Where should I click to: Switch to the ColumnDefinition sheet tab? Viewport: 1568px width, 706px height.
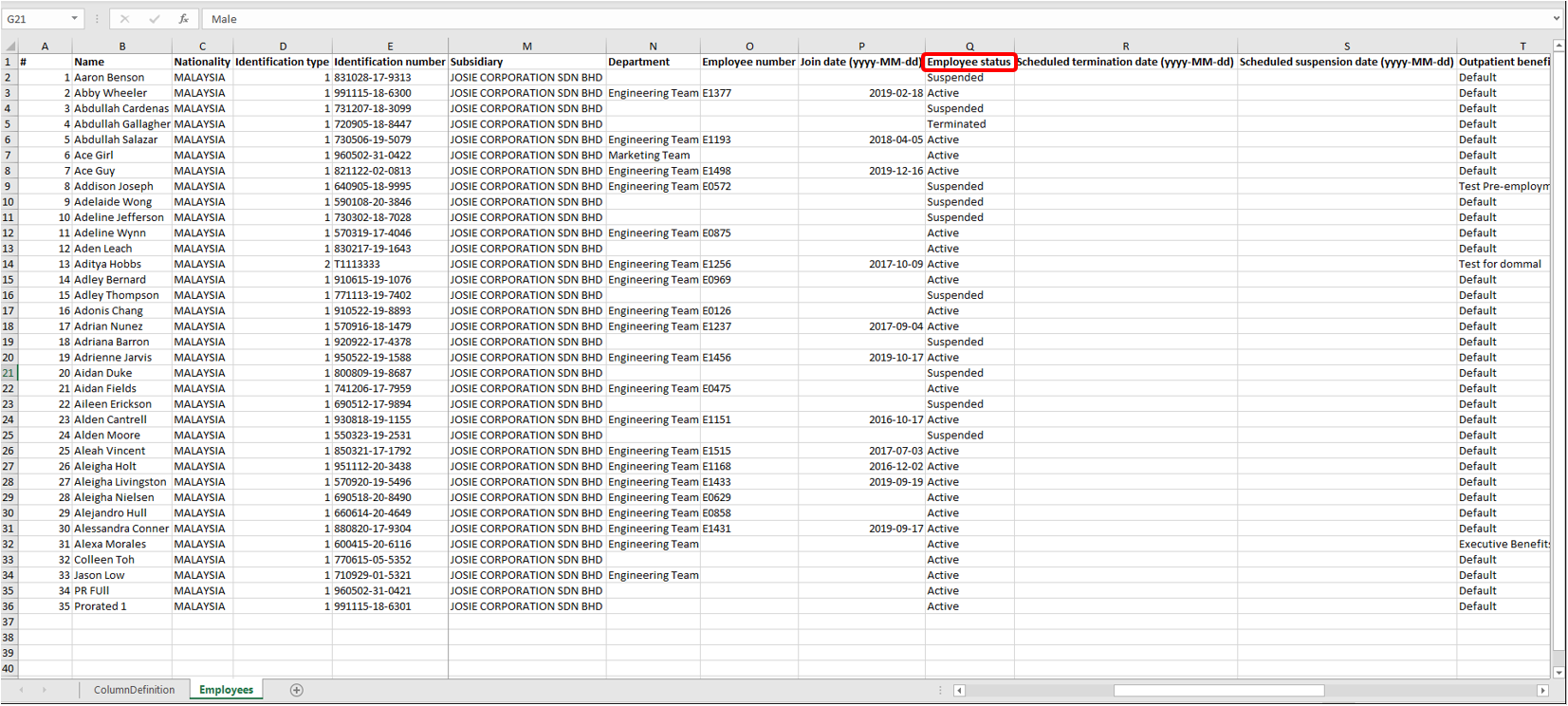[x=134, y=690]
